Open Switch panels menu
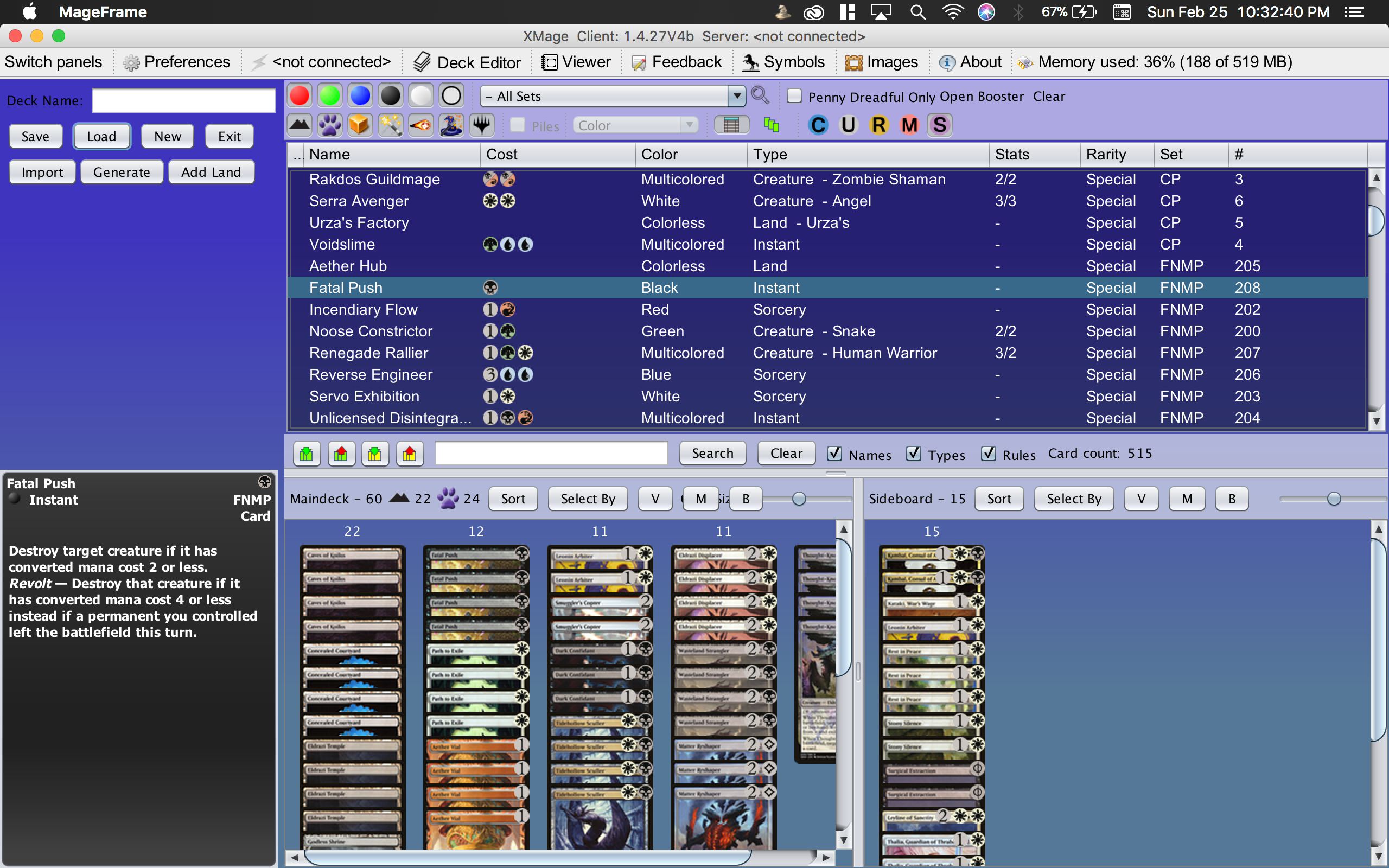The image size is (1389, 868). (53, 62)
